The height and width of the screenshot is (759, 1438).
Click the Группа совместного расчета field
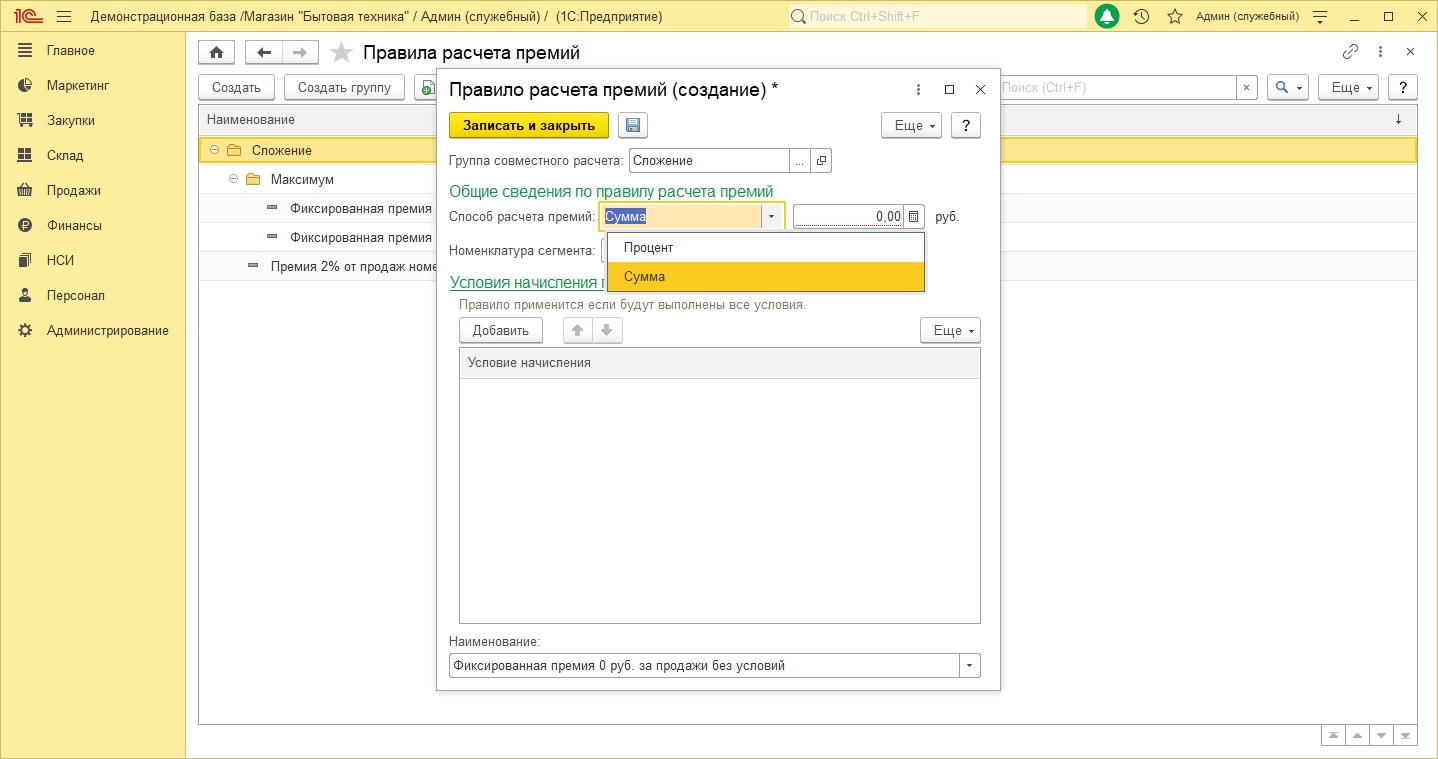[709, 160]
